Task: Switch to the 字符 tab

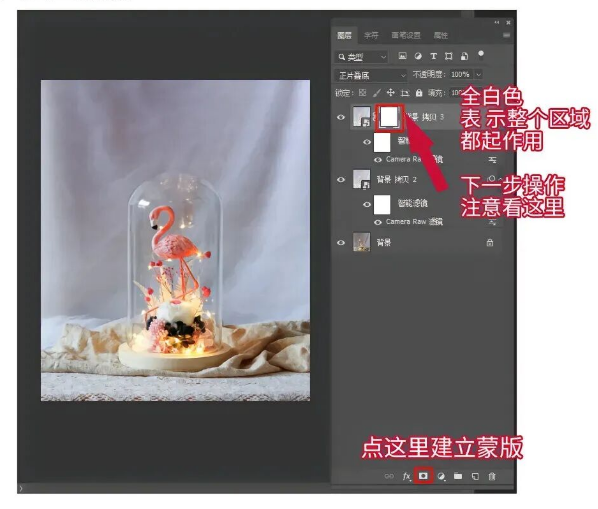Action: (371, 35)
